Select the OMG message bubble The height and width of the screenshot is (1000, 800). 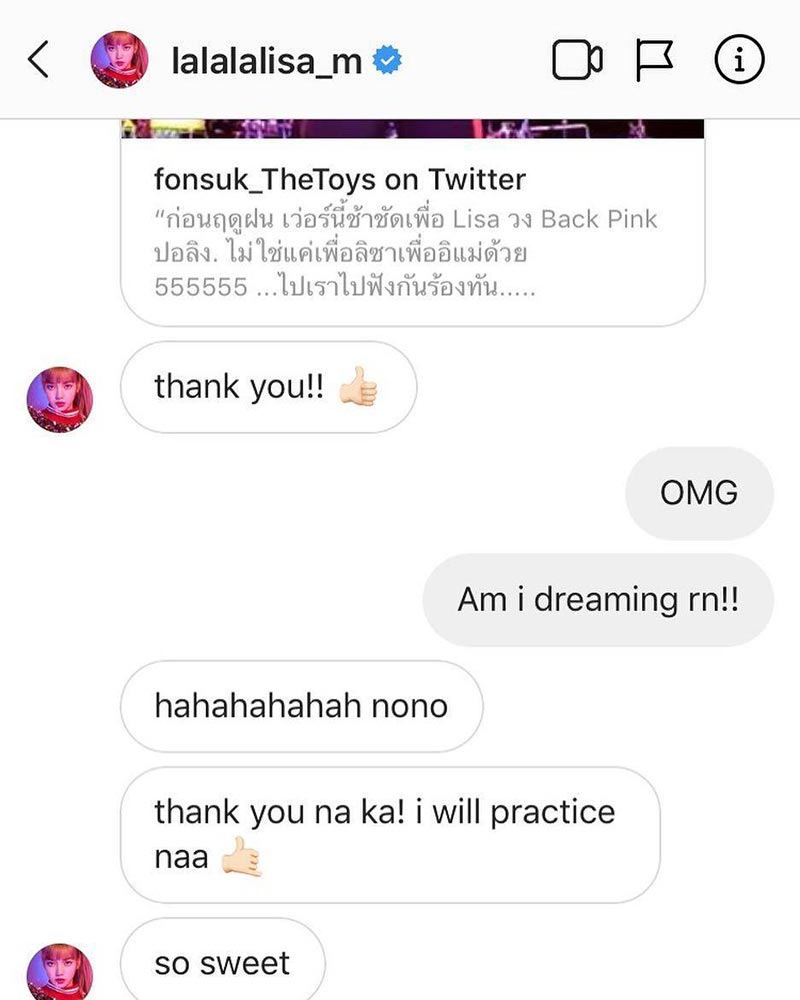[x=699, y=493]
